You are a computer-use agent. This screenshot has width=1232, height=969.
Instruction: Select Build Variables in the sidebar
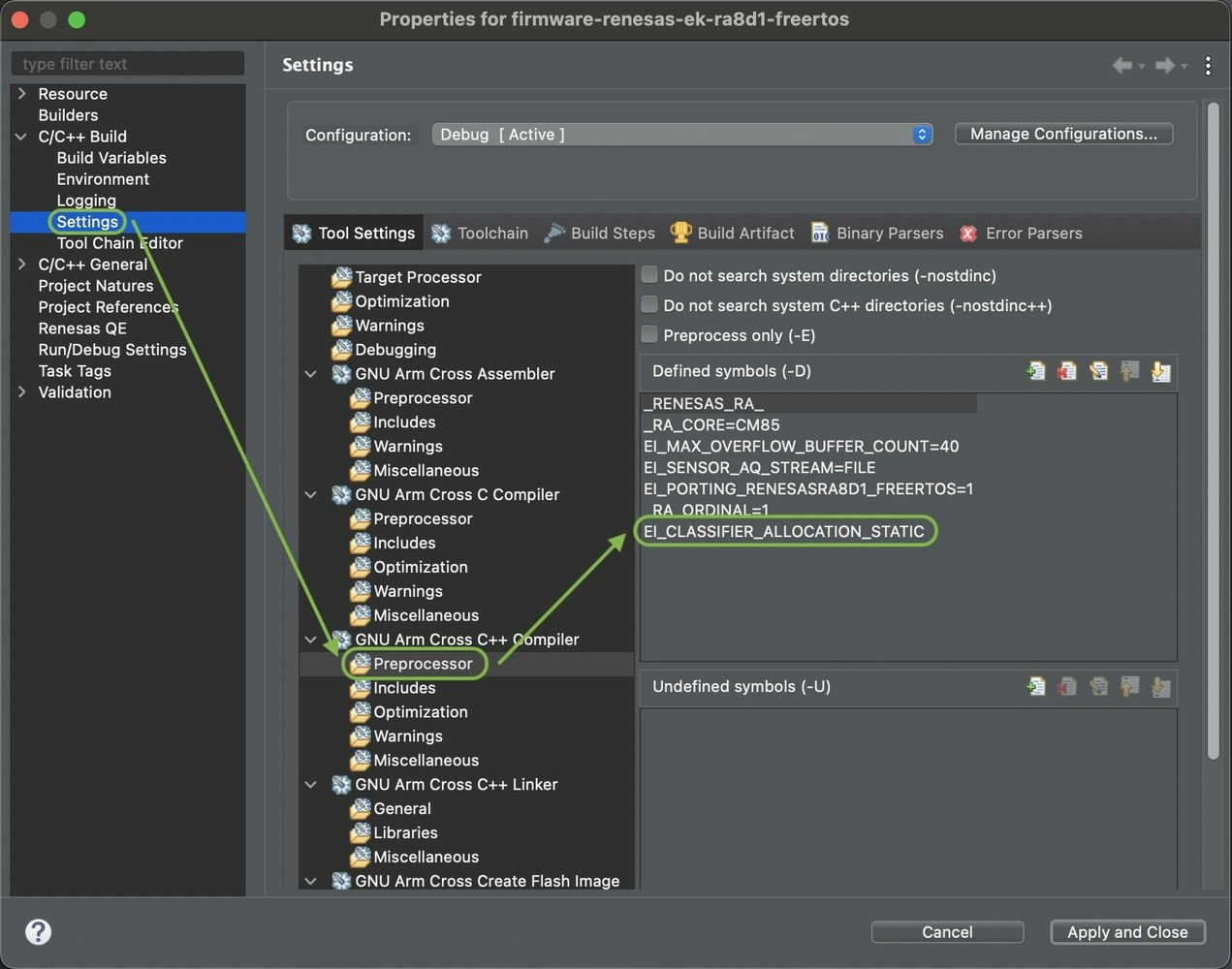pos(111,158)
